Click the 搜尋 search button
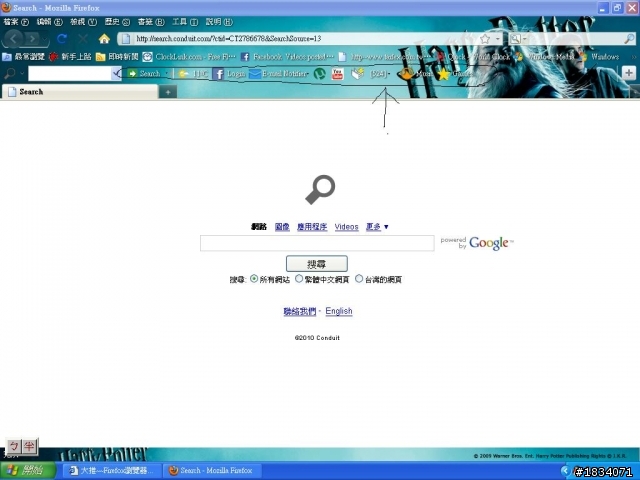 pyautogui.click(x=317, y=264)
